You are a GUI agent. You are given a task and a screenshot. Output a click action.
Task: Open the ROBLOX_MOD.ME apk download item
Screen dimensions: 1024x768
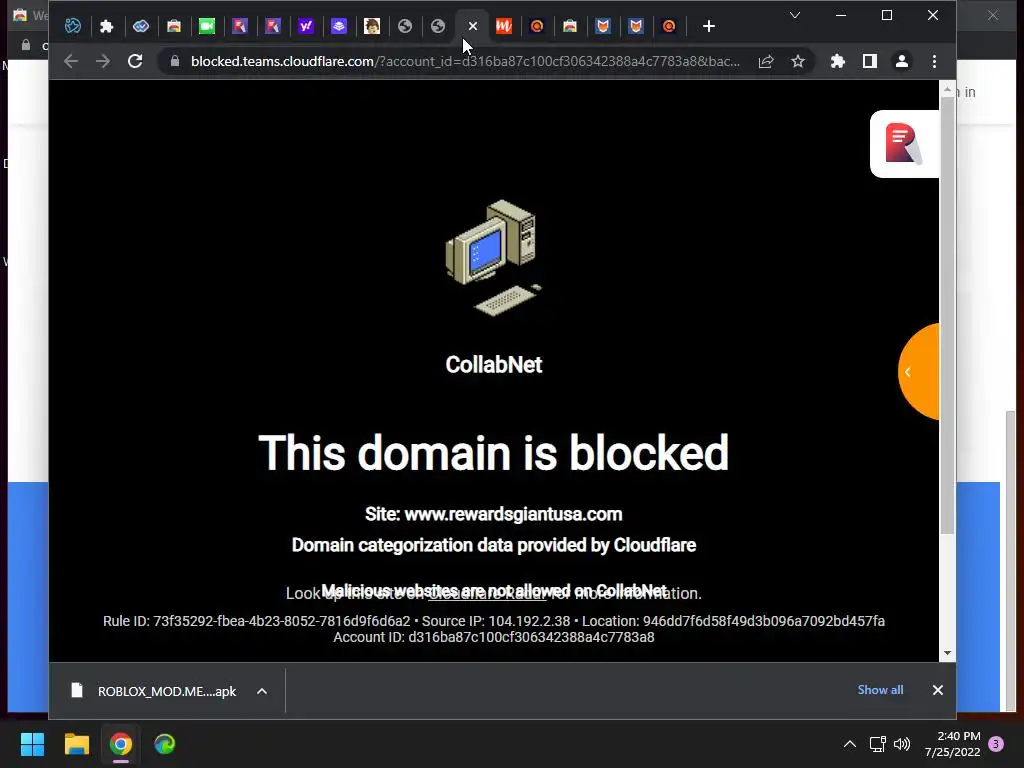(x=154, y=691)
